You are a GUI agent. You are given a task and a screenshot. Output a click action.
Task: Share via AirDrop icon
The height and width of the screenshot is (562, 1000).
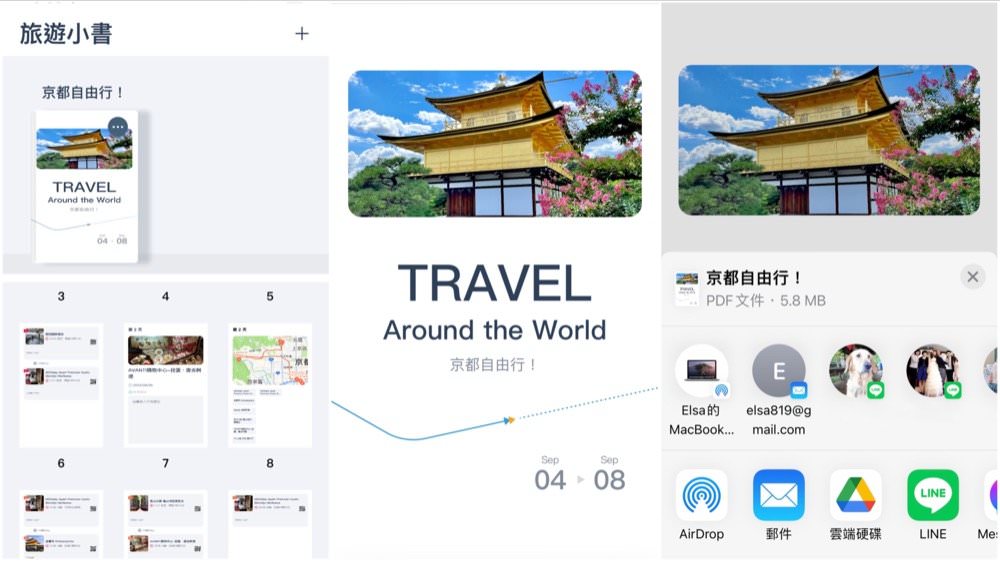point(701,495)
